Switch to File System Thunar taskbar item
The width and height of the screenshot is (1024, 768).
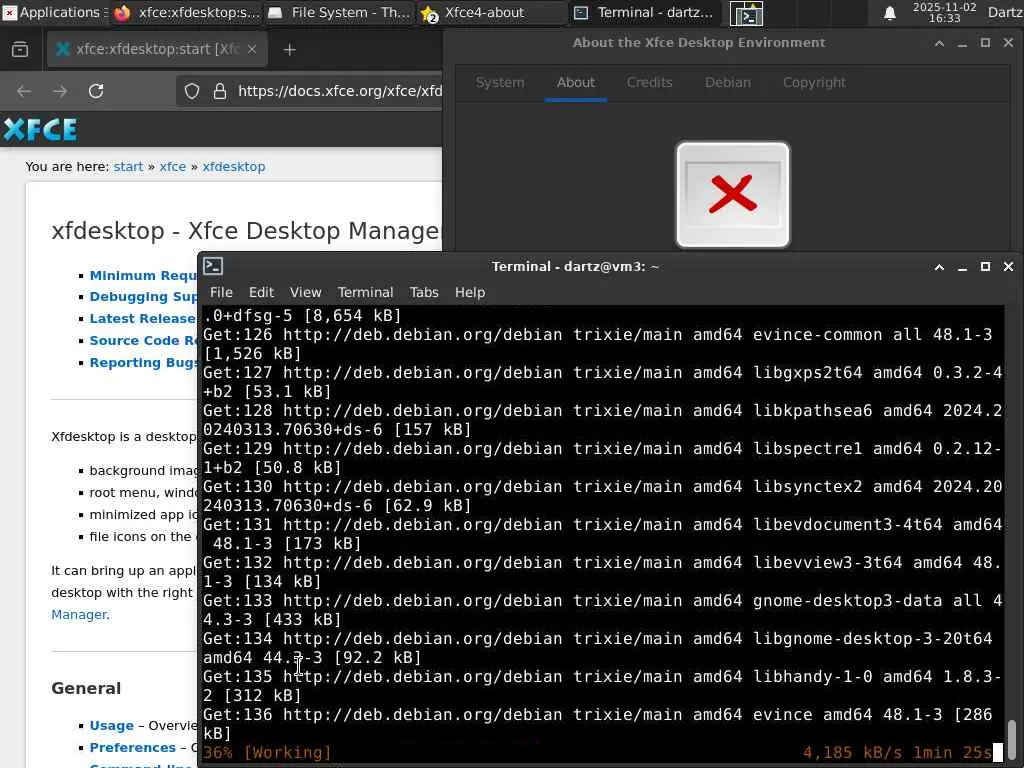tap(340, 12)
